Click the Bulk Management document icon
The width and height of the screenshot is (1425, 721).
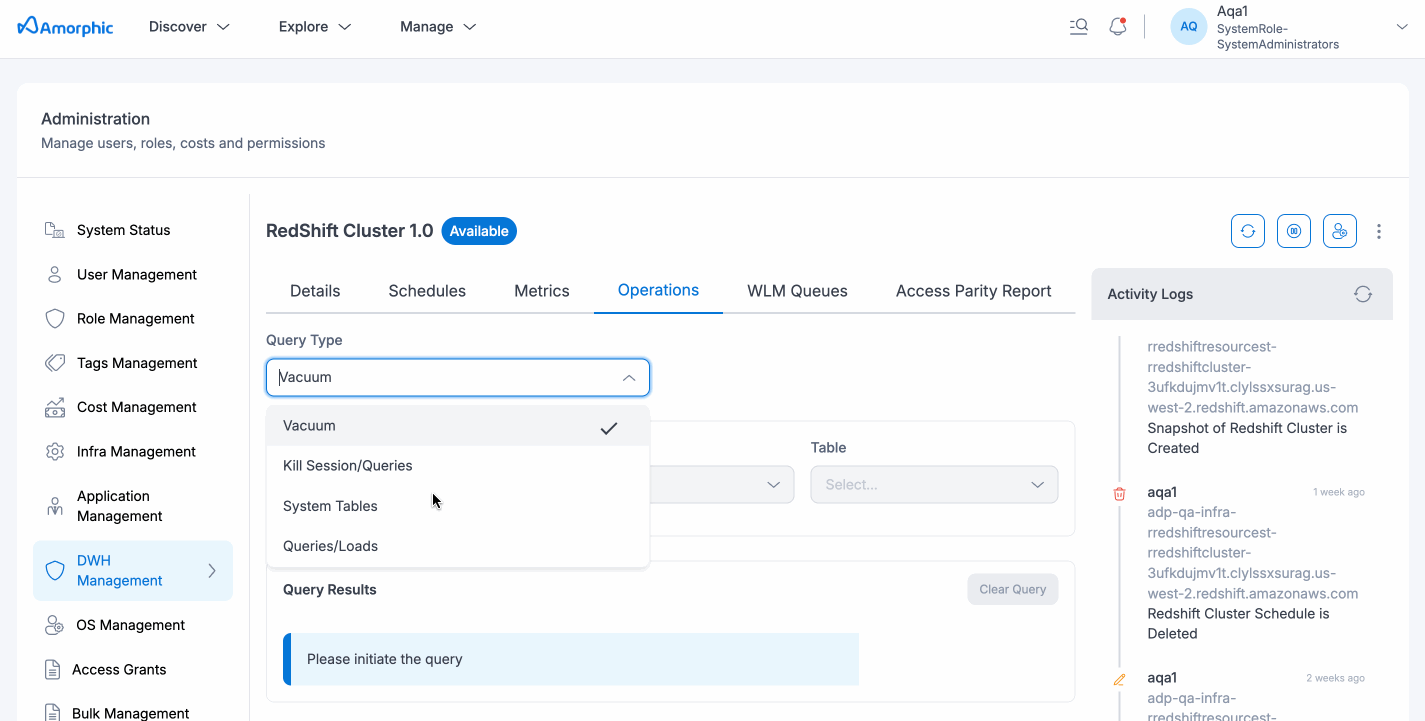pyautogui.click(x=53, y=713)
